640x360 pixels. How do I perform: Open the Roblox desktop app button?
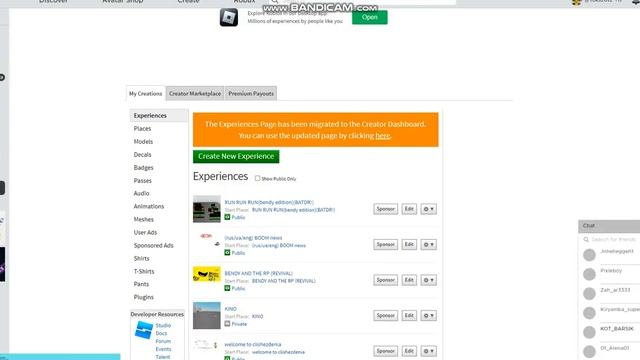[x=369, y=17]
